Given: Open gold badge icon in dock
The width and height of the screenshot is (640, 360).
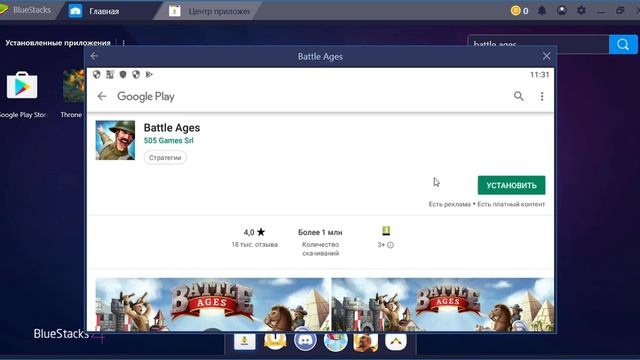Looking at the screenshot, I should click(x=275, y=341).
